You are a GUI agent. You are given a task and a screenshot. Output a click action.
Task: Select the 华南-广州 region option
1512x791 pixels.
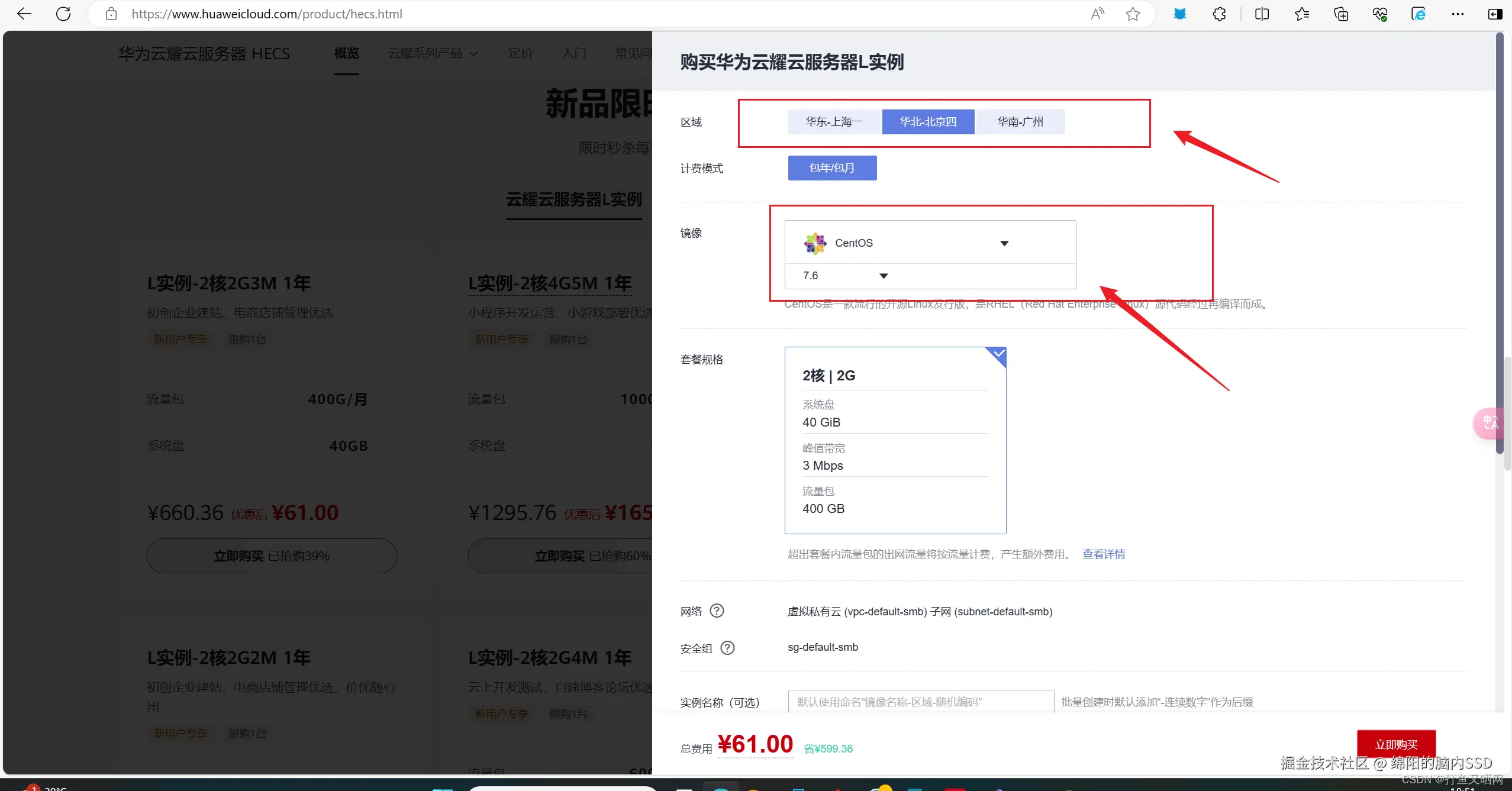(1020, 122)
